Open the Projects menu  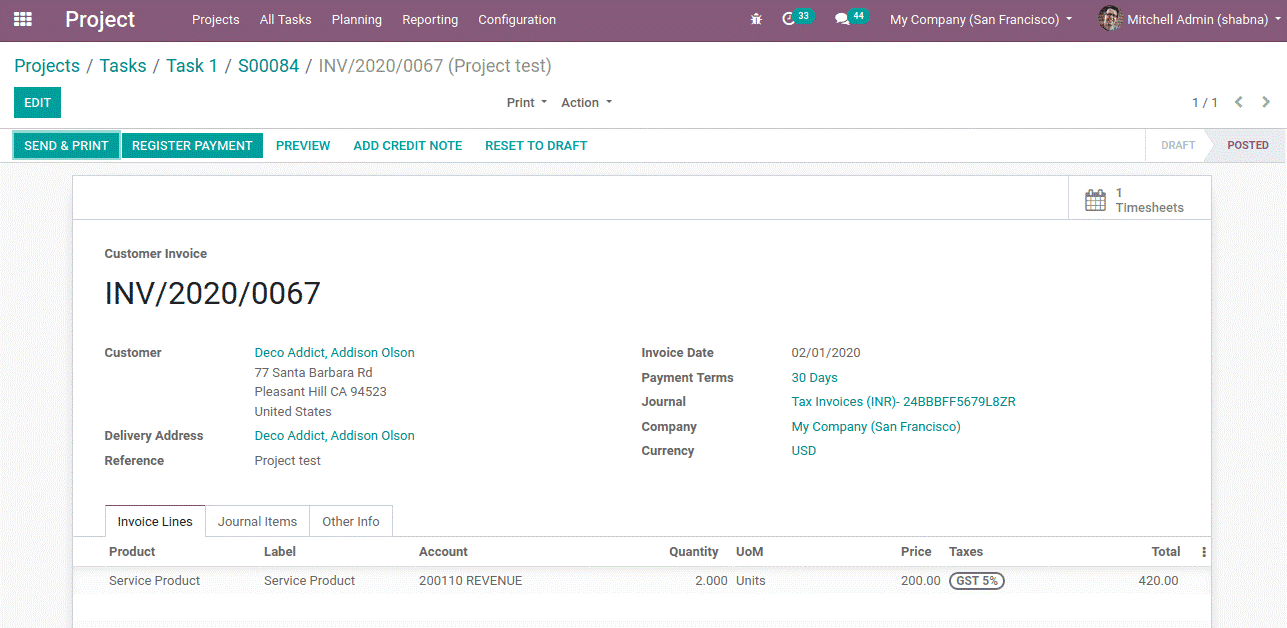(216, 19)
